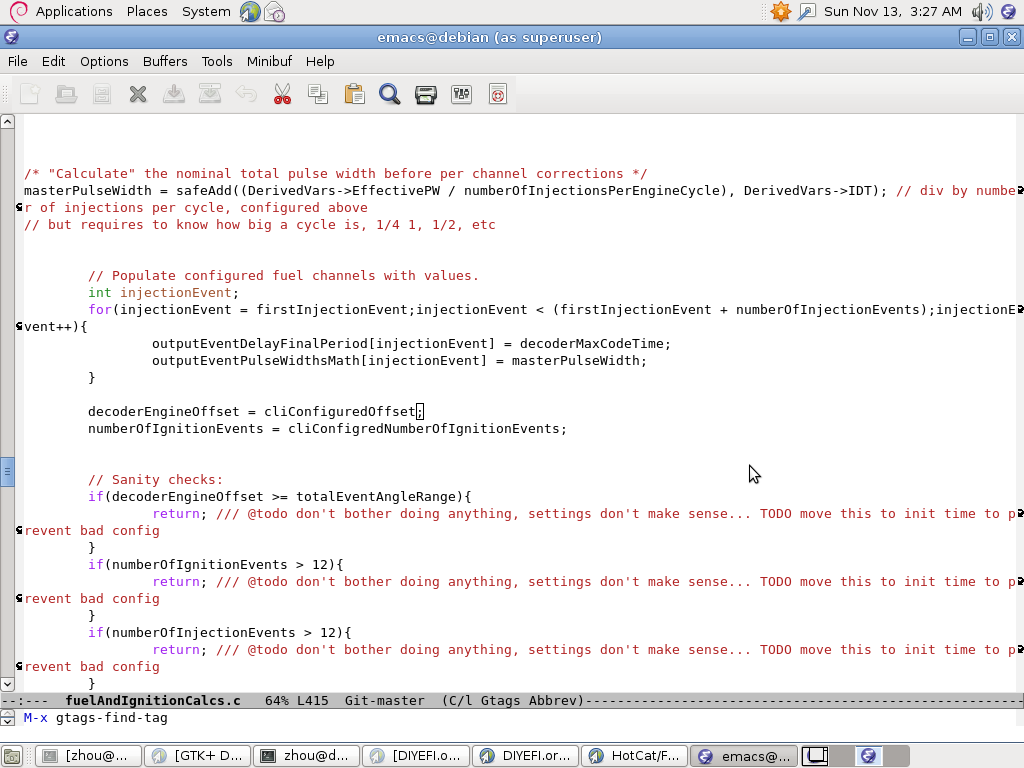Switch to the HotCat taskbar window
Viewport: 1024px width, 768px height.
tap(635, 756)
